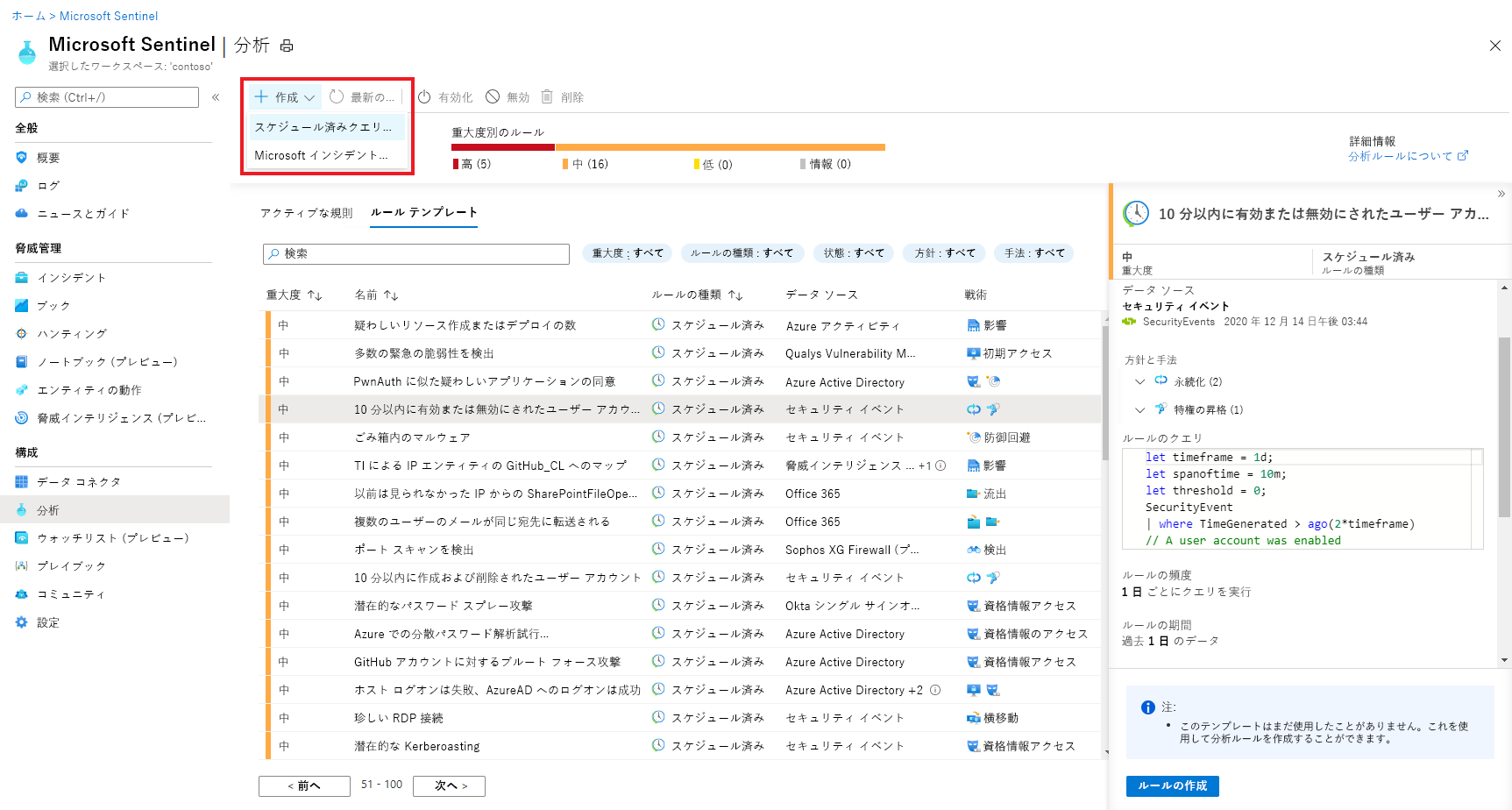Select the エンティティの動作 icon
1512x810 pixels.
[22, 390]
